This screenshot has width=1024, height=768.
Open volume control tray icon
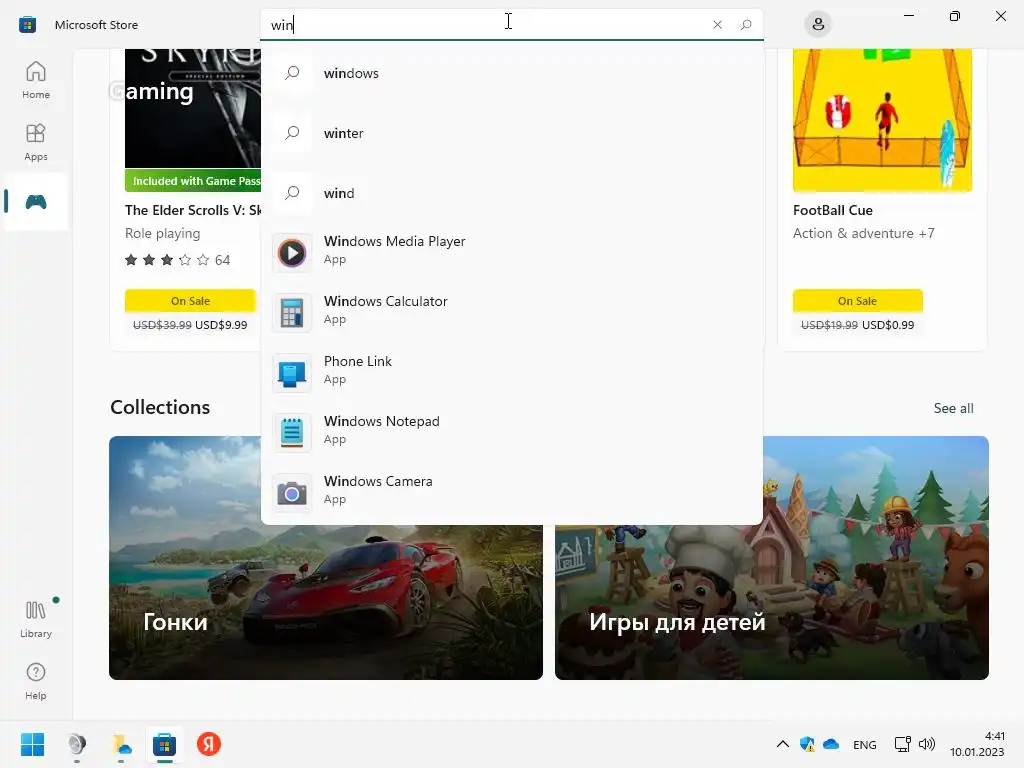(927, 744)
